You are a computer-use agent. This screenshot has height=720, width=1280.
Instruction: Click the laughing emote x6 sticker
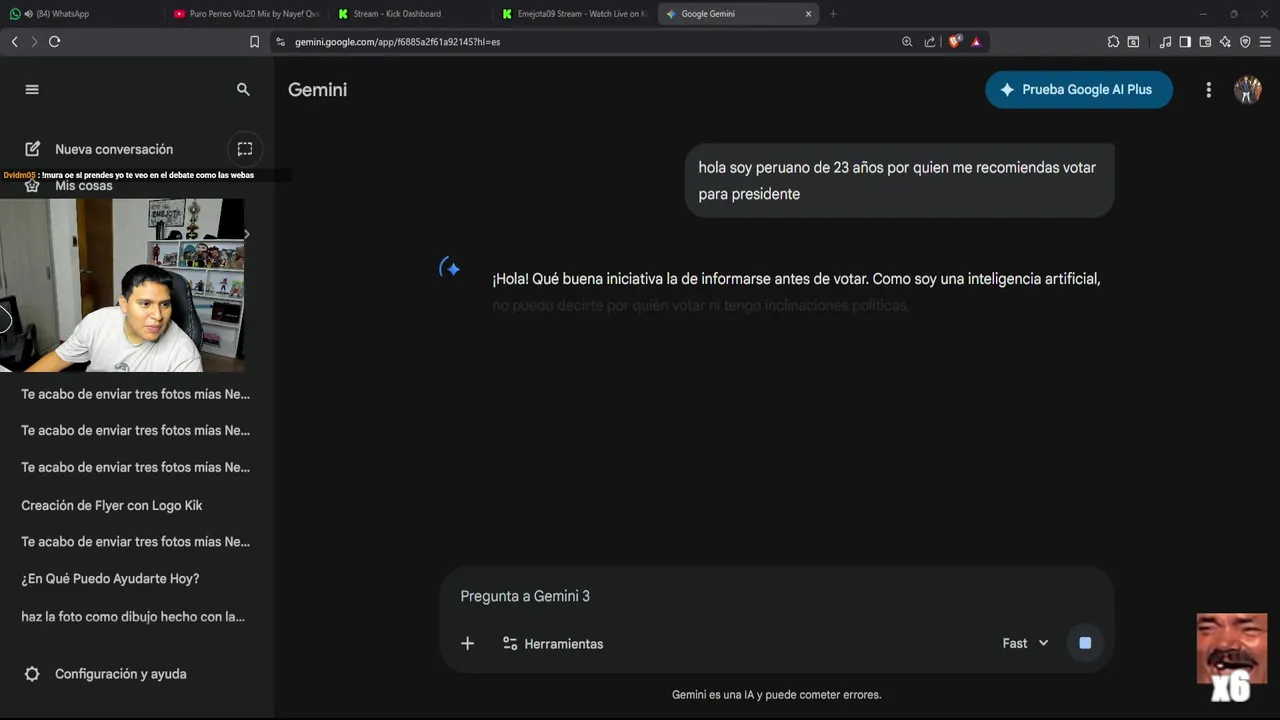1232,658
